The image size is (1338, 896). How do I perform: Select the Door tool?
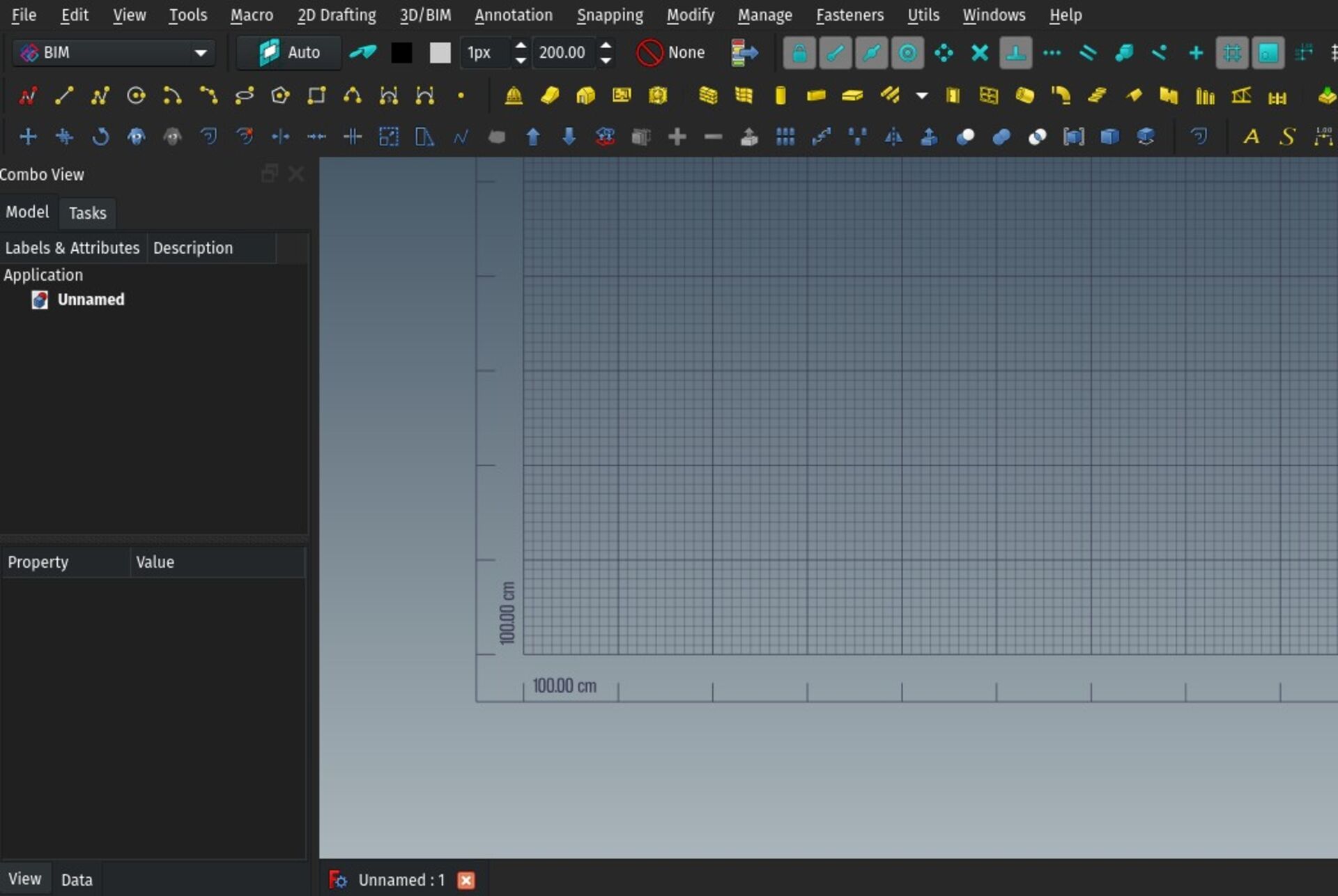click(953, 95)
